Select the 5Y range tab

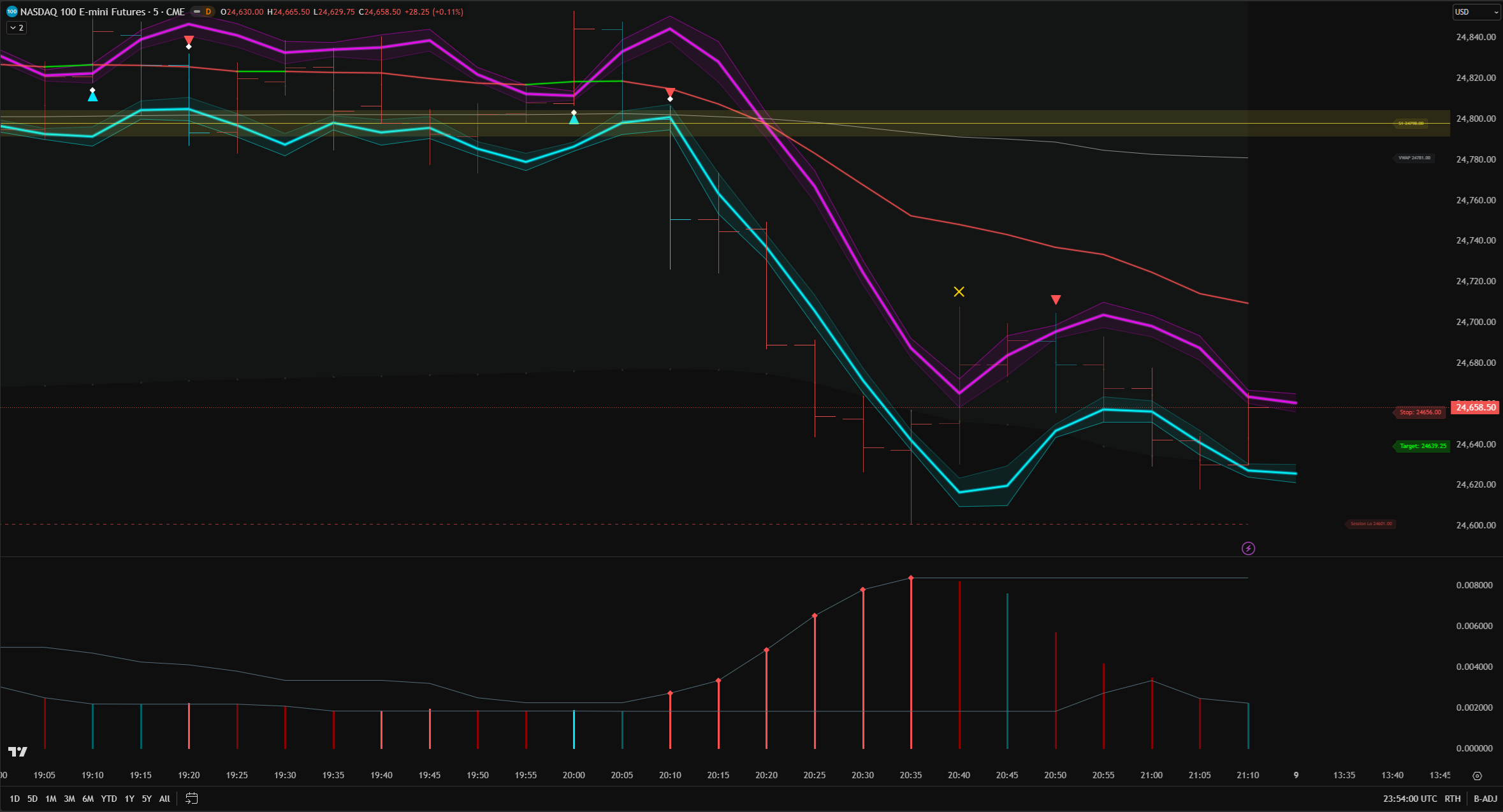(146, 798)
